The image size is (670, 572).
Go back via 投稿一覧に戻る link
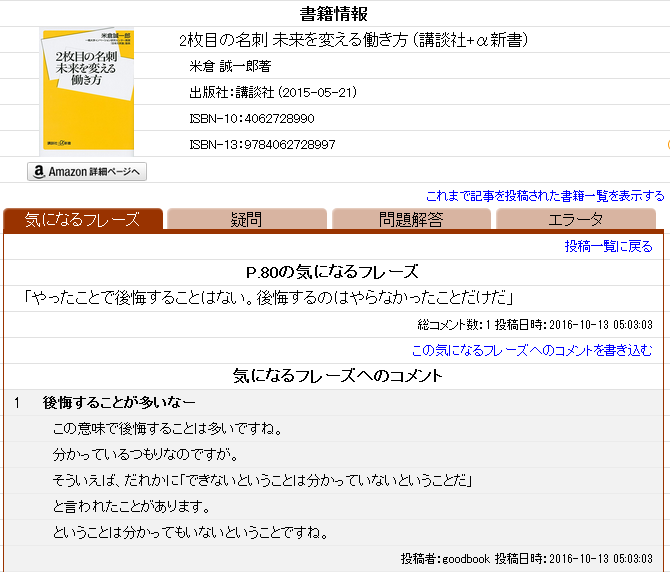(x=608, y=246)
